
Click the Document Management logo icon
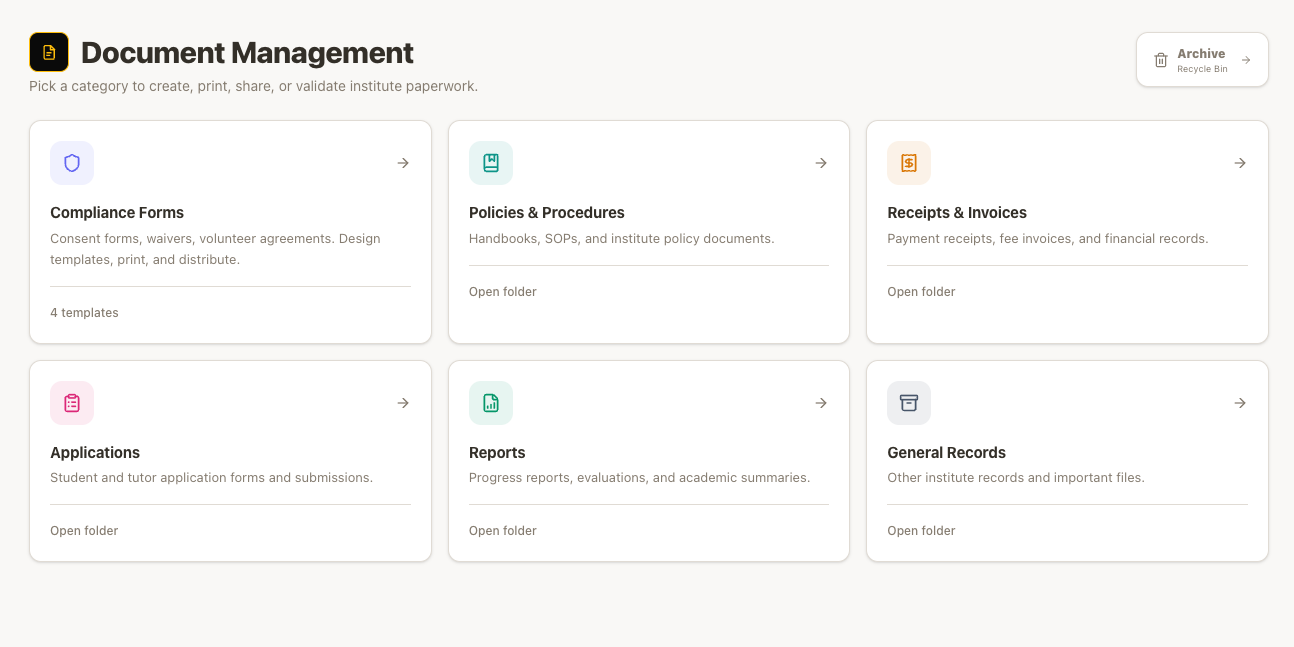[49, 52]
